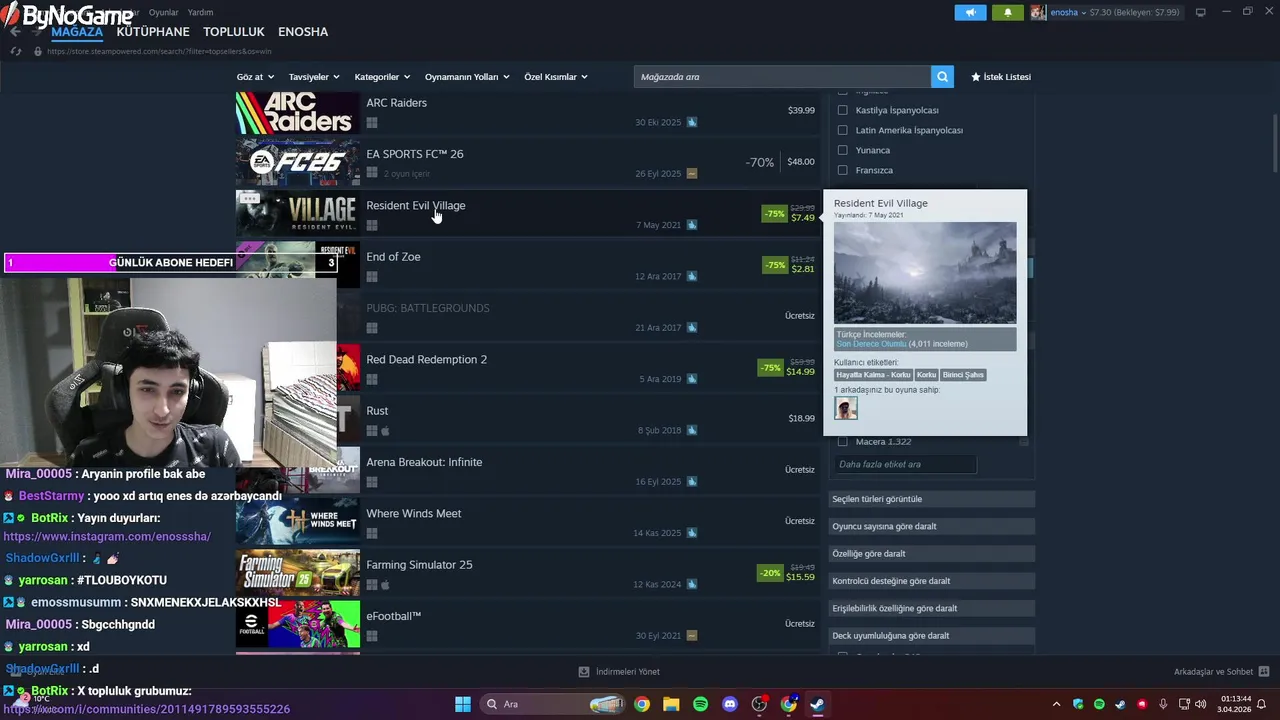This screenshot has width=1280, height=720.
Task: Open the Instagram link in chat overlay
Action: (x=107, y=536)
